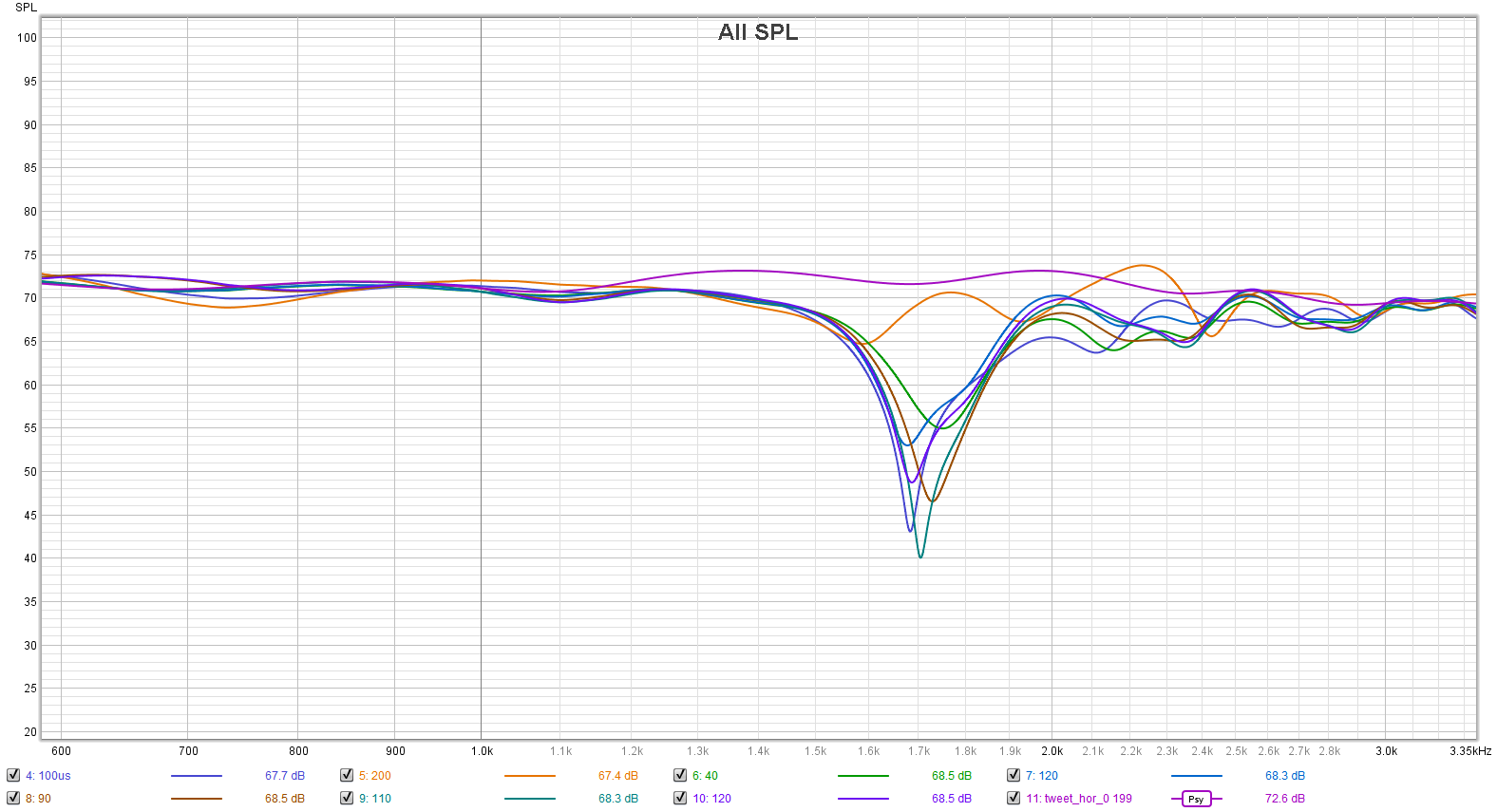Select the legend label '8: 90'

pos(38,799)
